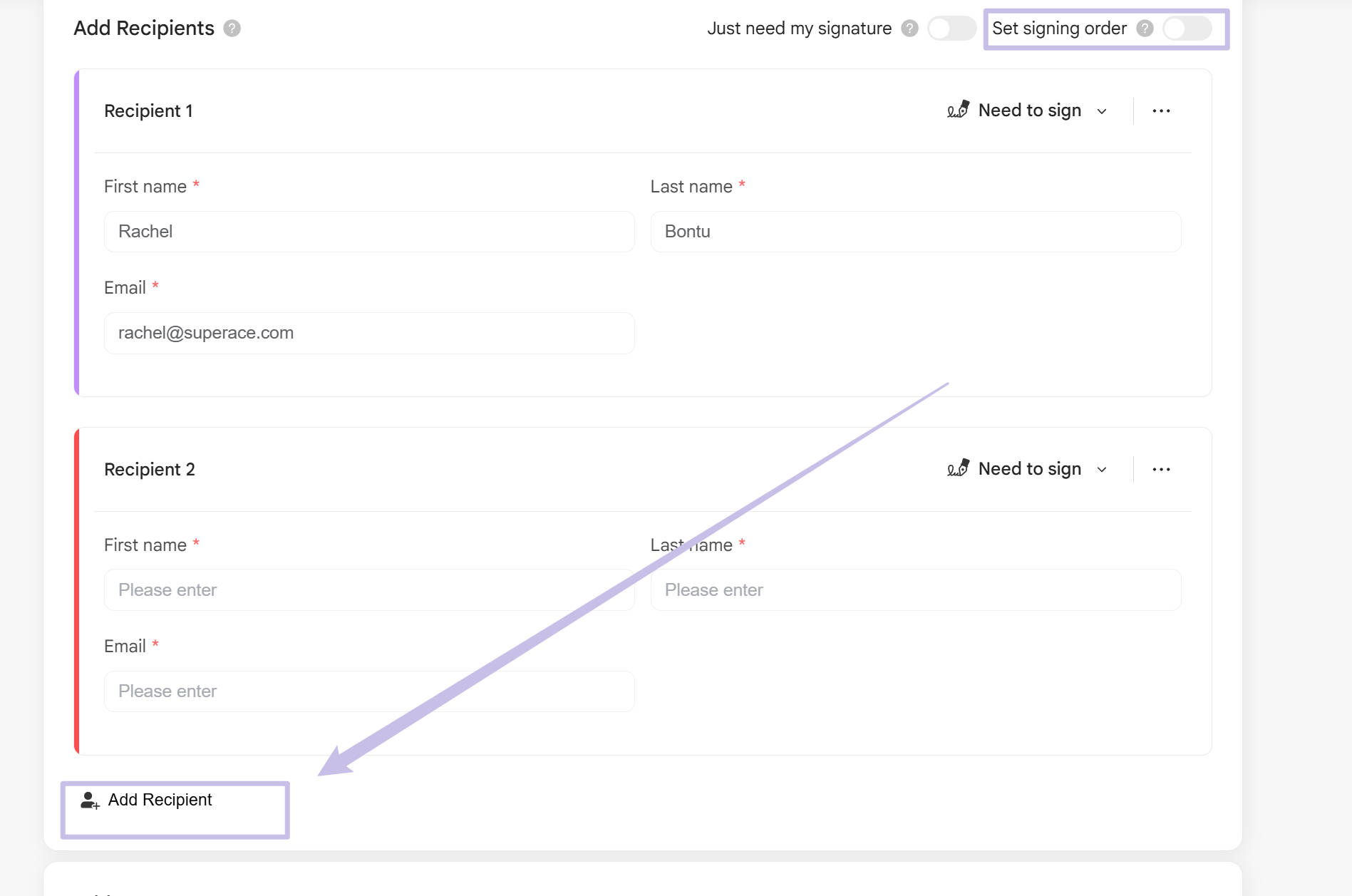
Task: Focus Recipient 2 last name input
Action: pyautogui.click(x=915, y=590)
